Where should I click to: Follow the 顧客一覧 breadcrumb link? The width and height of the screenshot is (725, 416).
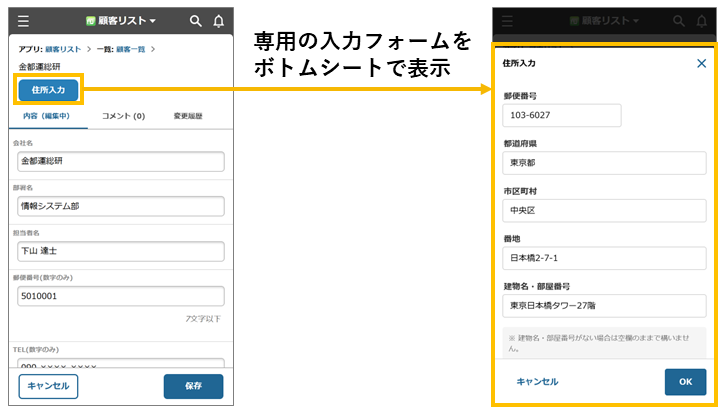pyautogui.click(x=130, y=49)
